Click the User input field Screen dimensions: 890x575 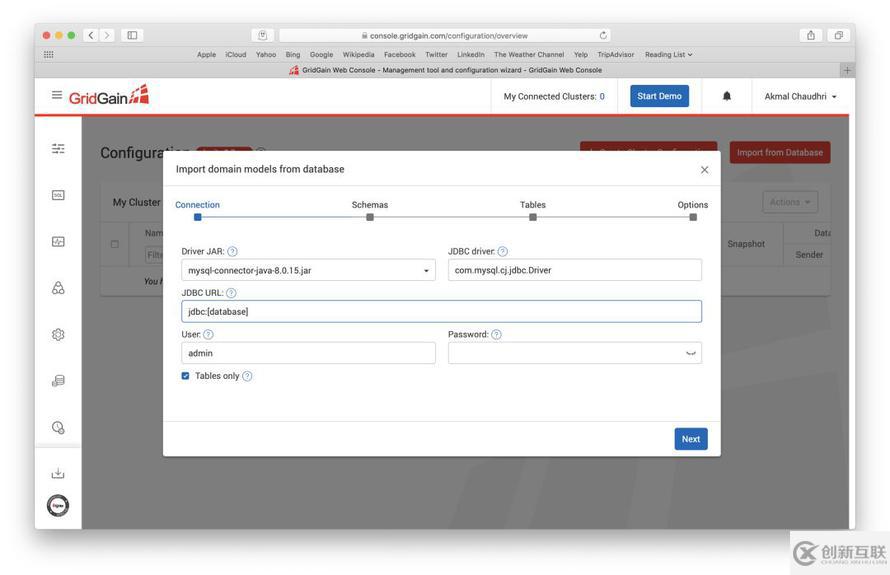(308, 353)
